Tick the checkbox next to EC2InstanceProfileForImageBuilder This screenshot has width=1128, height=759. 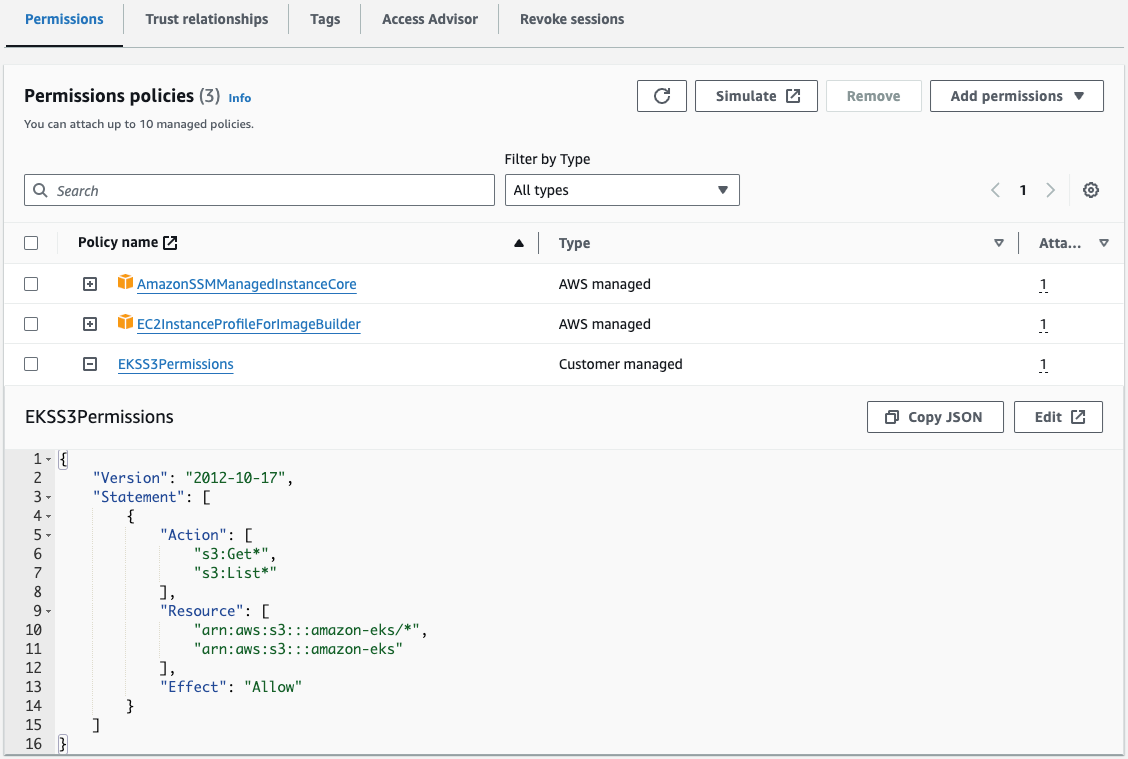coord(31,323)
